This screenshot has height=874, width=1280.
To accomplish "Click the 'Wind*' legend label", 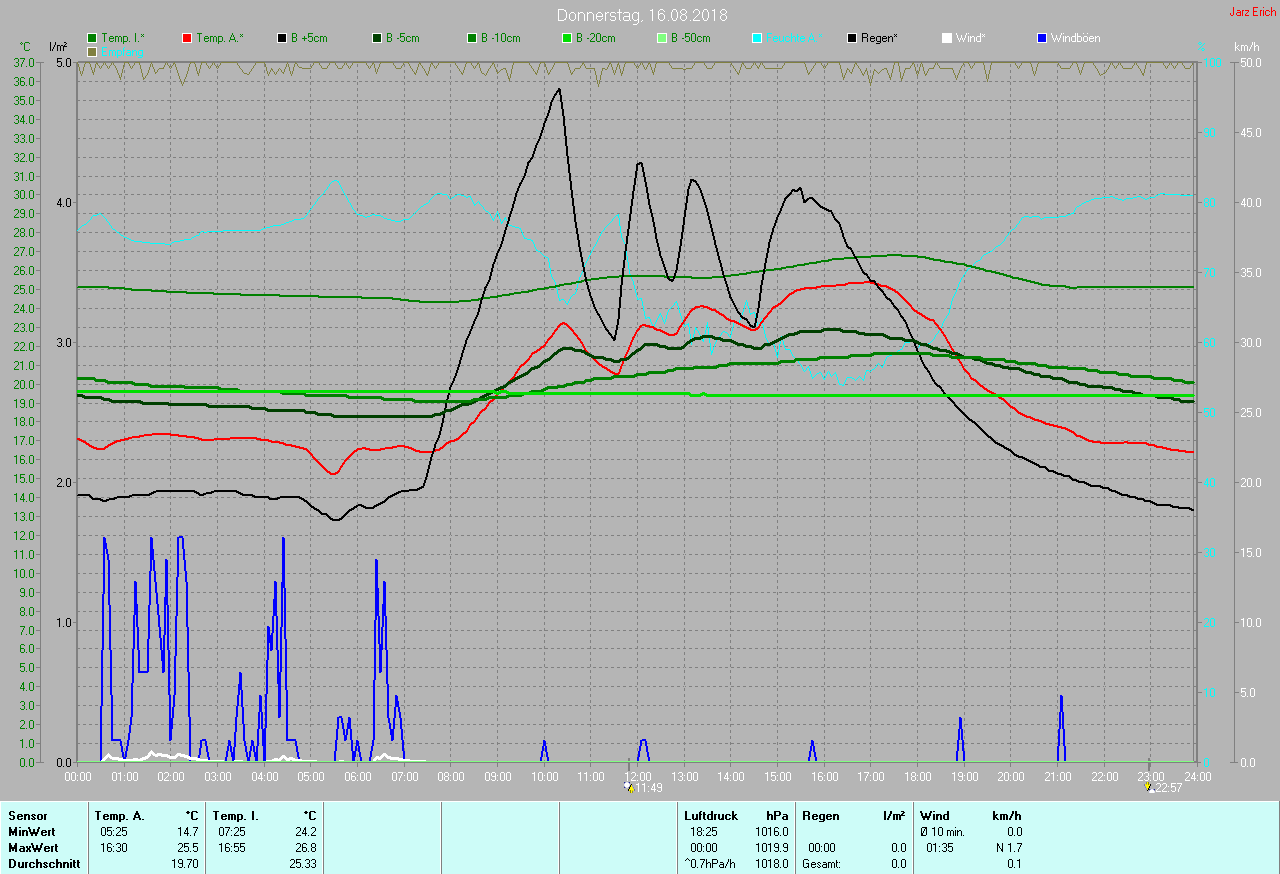I will pos(970,38).
